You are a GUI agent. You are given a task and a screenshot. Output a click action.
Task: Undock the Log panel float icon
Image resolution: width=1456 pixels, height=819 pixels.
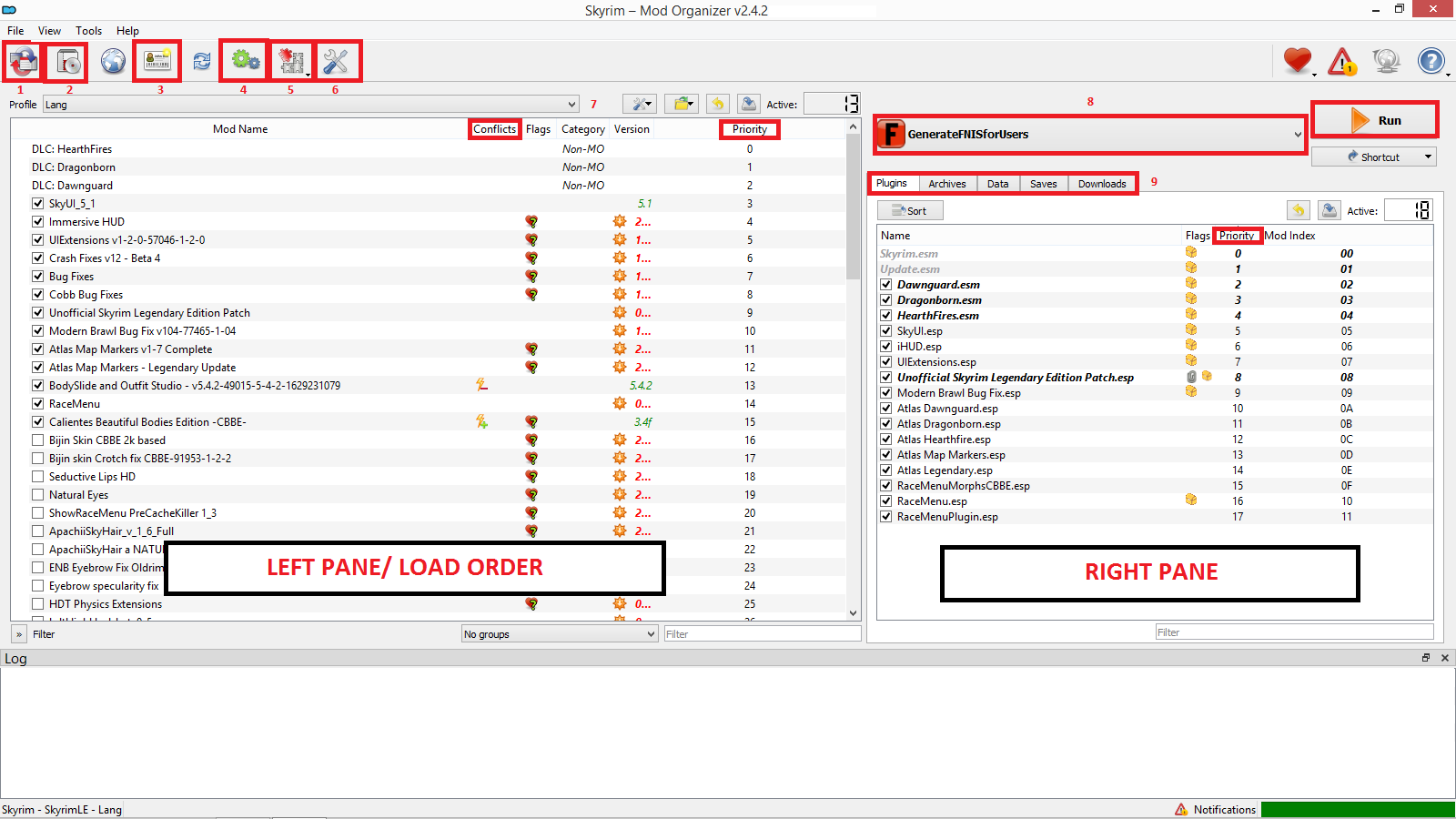pyautogui.click(x=1426, y=657)
